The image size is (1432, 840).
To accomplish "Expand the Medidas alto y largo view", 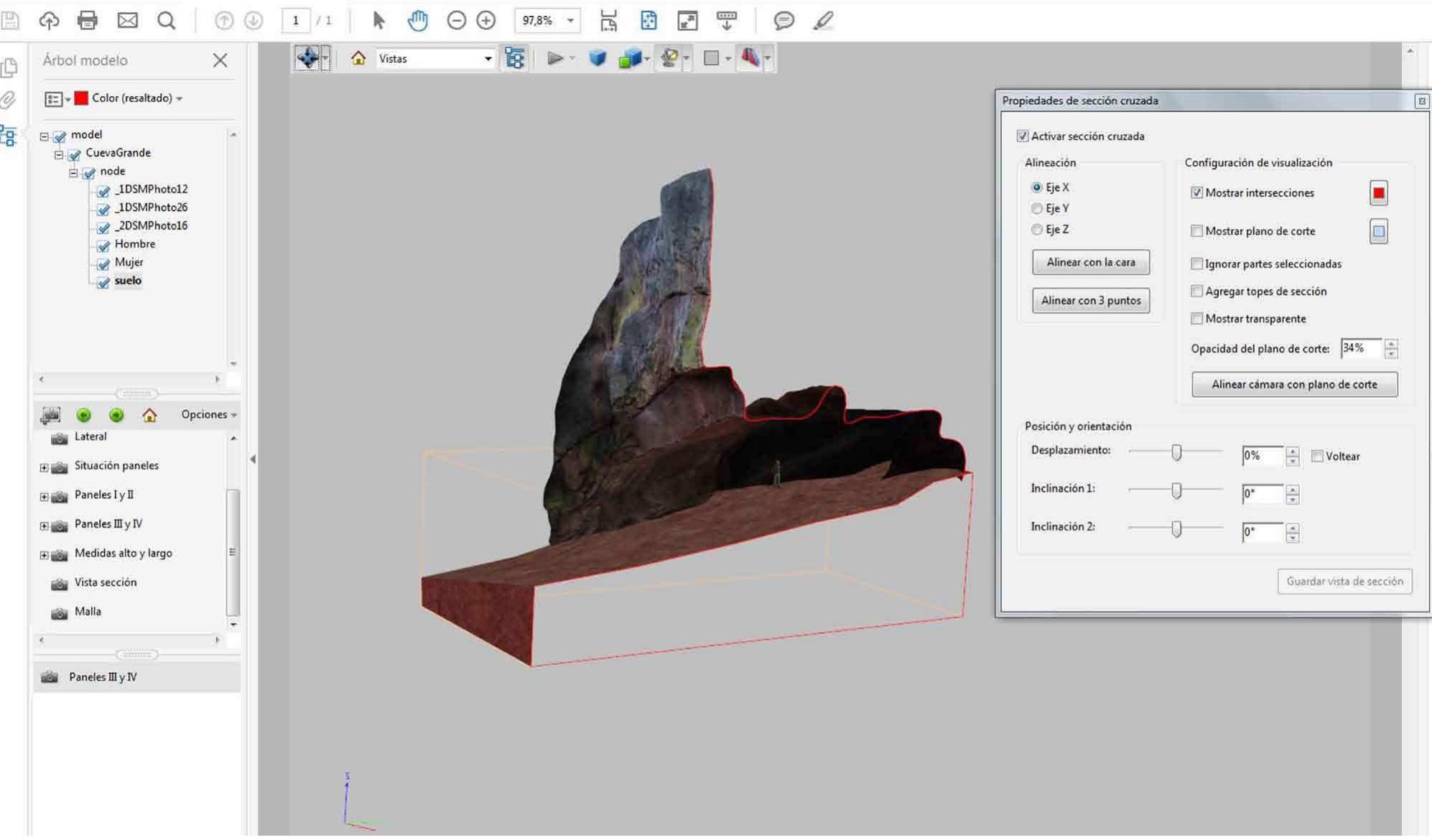I will 44,555.
